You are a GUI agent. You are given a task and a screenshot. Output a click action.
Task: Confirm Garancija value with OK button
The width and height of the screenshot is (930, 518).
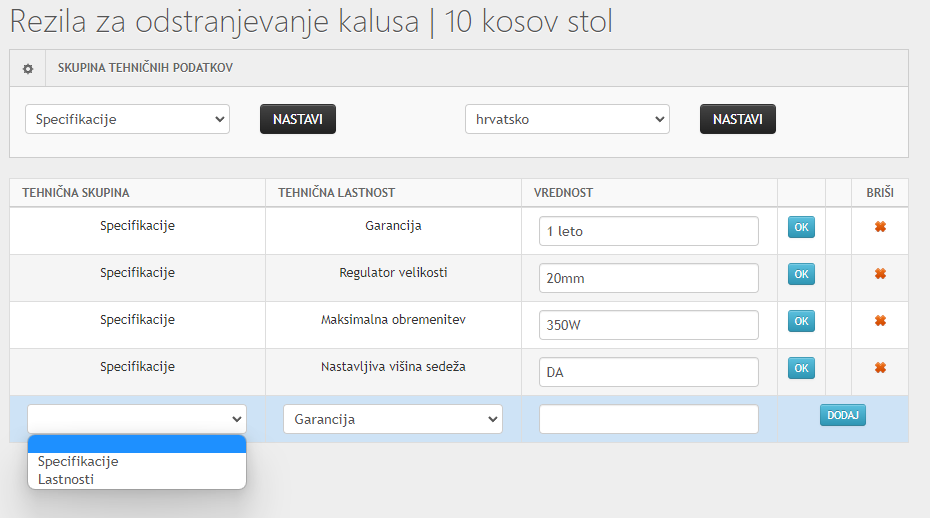(801, 227)
